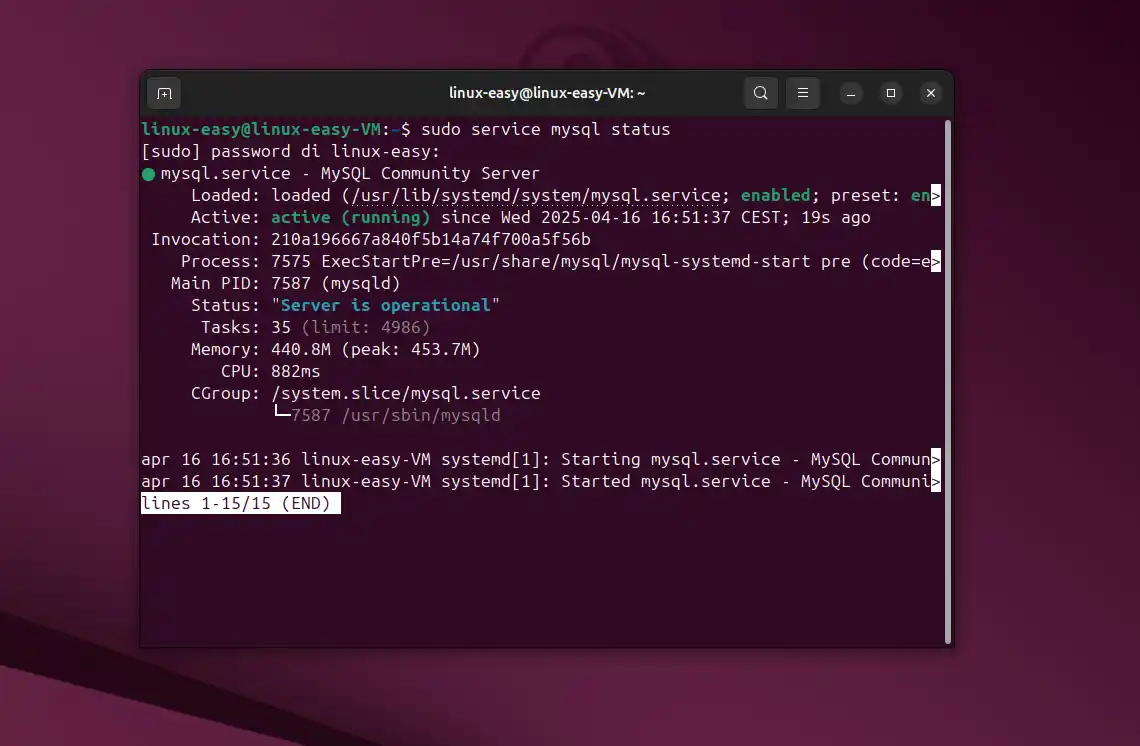
Task: Click the 'lines 1-15/15 (END)' pager indicator
Action: coord(241,503)
